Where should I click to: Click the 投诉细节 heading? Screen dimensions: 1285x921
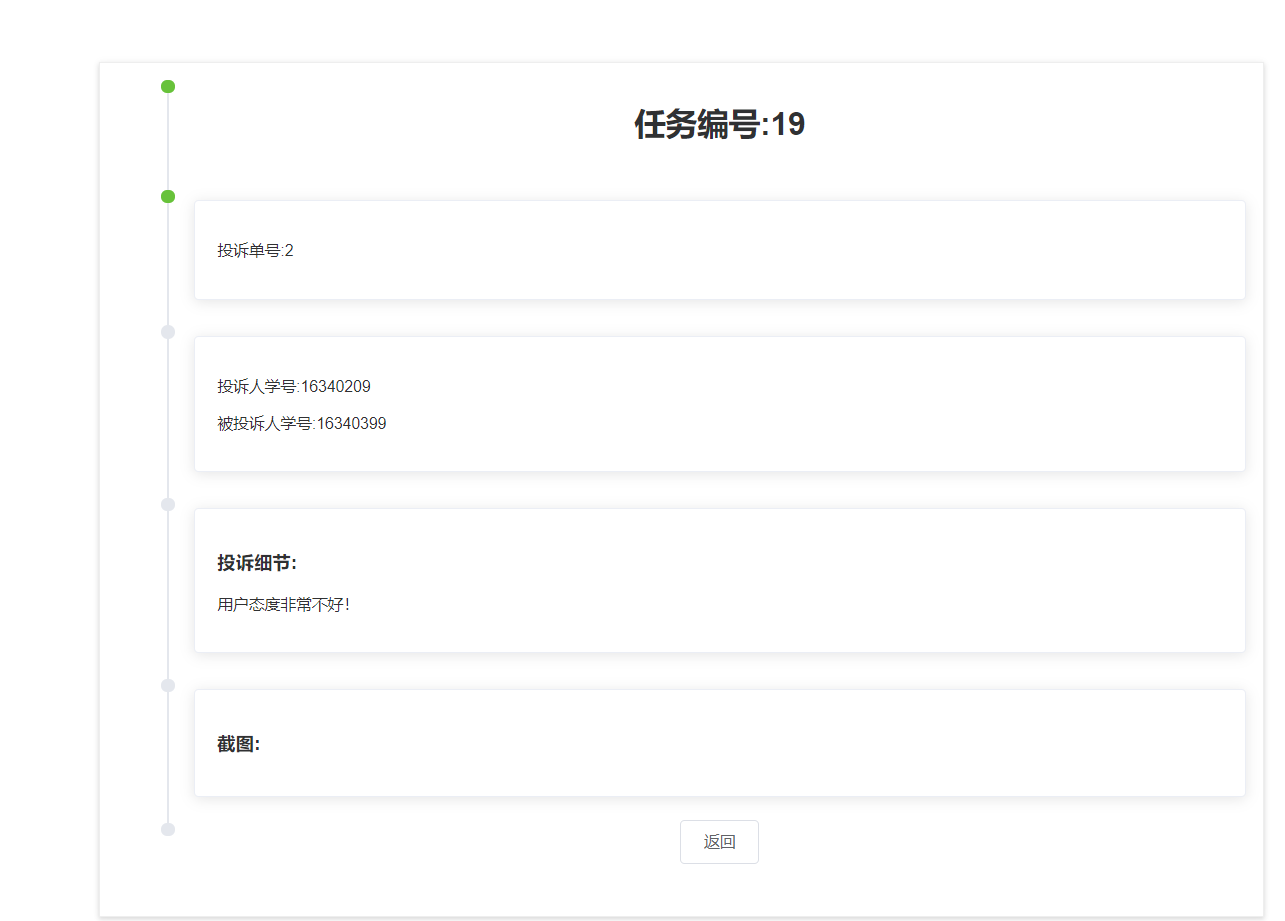(x=257, y=563)
